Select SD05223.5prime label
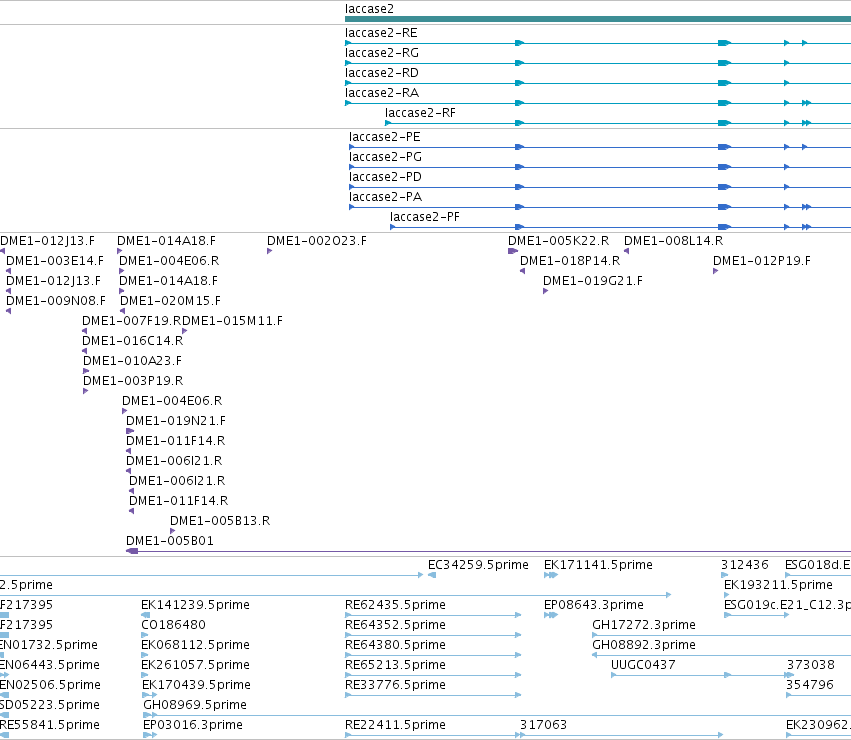The width and height of the screenshot is (851, 740). coord(50,705)
